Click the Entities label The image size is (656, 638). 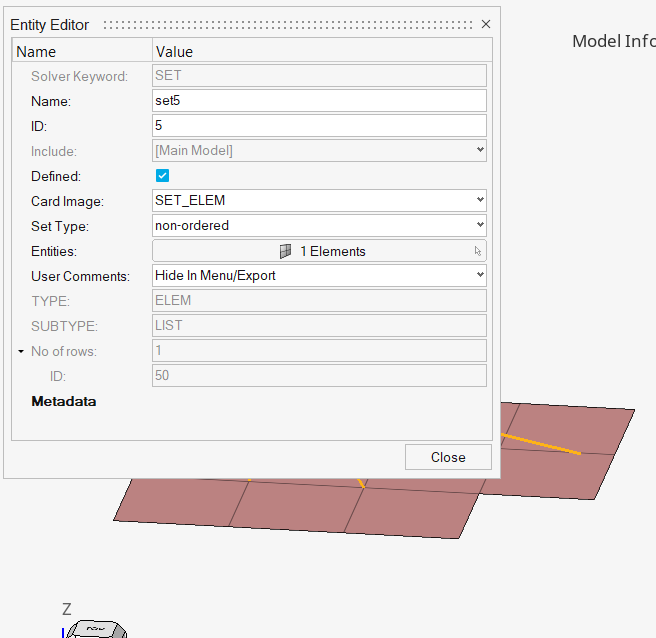click(54, 251)
